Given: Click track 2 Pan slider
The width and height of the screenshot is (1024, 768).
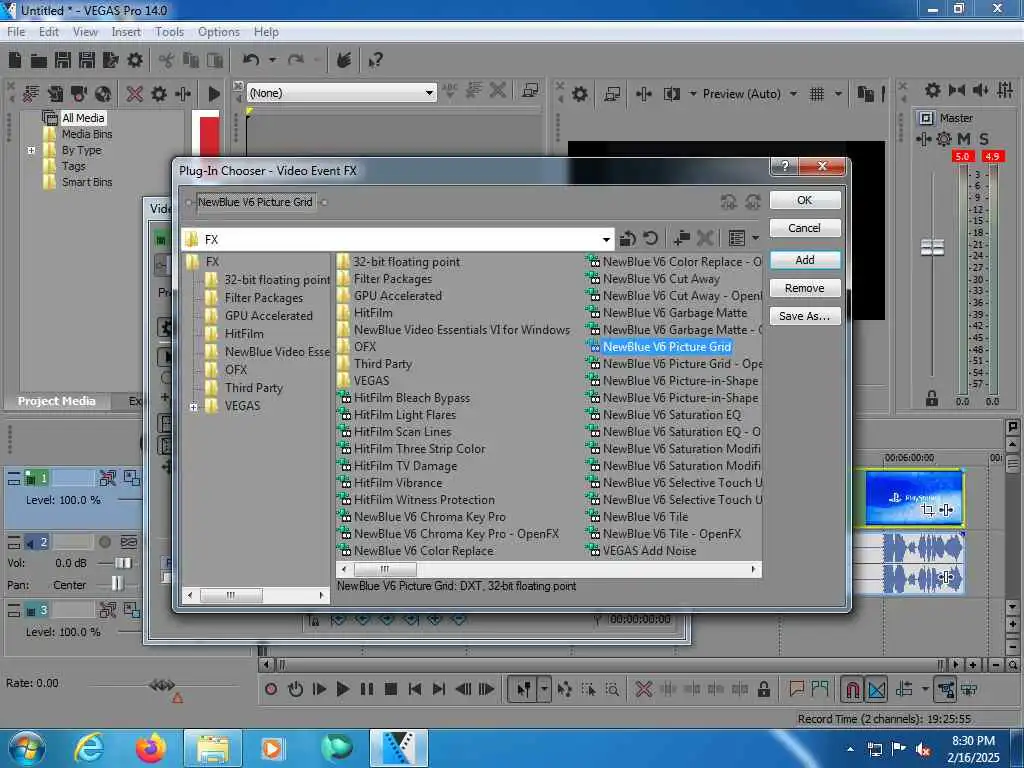Looking at the screenshot, I should pyautogui.click(x=117, y=583).
